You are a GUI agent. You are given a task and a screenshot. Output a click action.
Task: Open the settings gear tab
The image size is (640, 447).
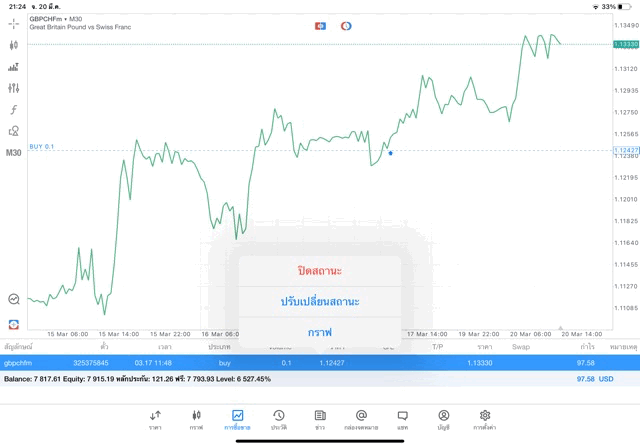484,420
